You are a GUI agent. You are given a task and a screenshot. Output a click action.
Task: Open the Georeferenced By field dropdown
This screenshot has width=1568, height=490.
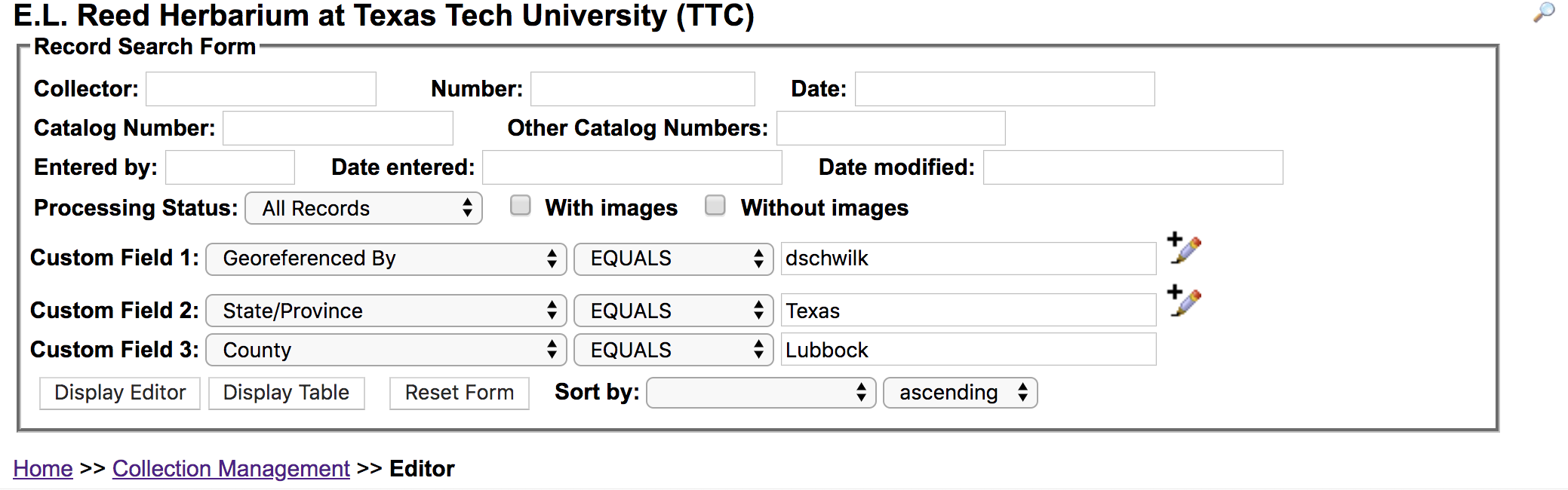[x=386, y=259]
